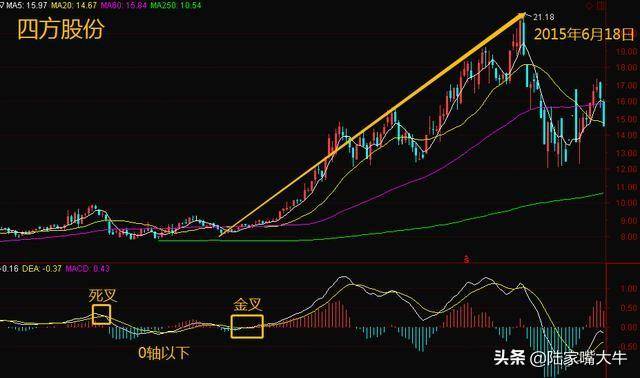The image size is (640, 378).
Task: Click the 0.50 MACD axis label
Action: pyautogui.click(x=629, y=308)
